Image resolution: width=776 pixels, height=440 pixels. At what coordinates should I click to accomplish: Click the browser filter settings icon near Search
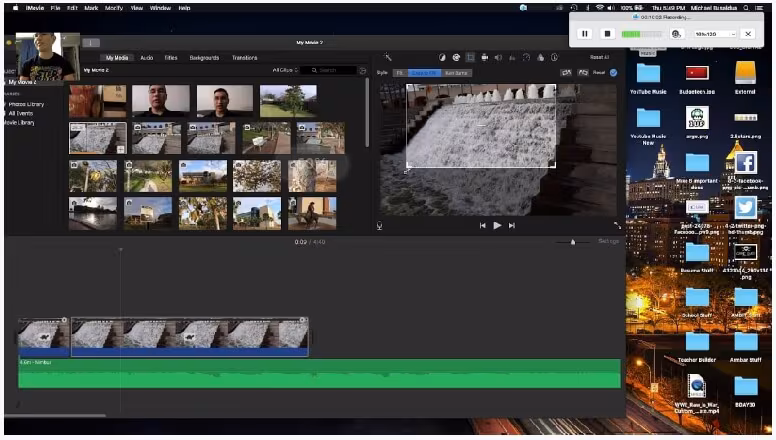(363, 70)
